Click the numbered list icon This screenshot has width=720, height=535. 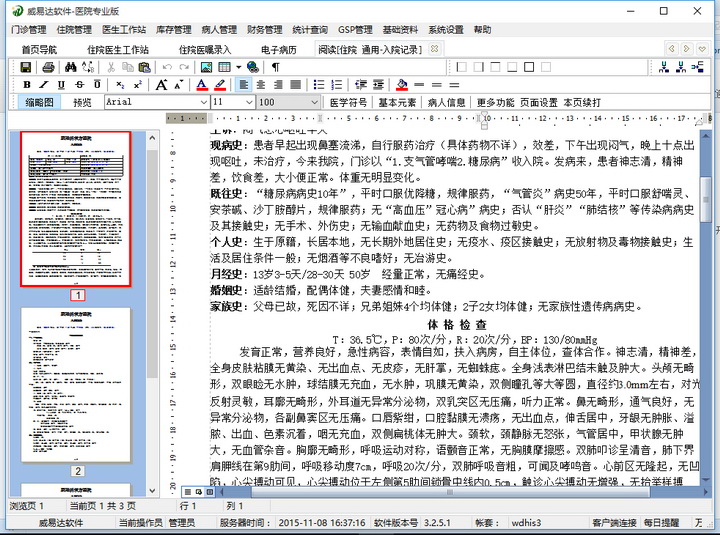click(x=337, y=85)
